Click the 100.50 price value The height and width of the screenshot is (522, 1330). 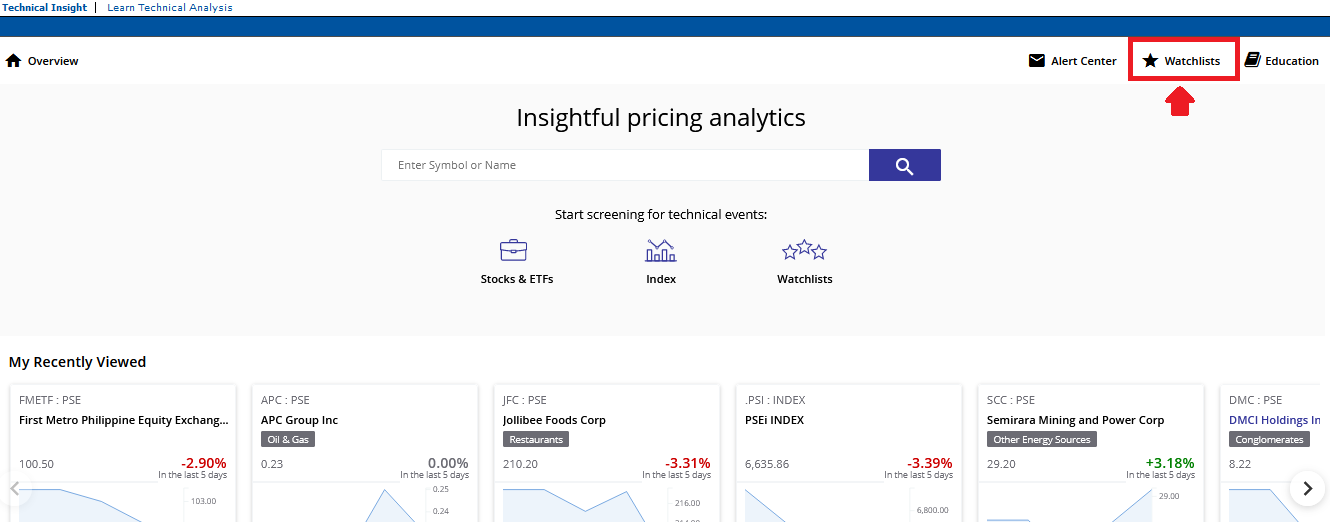coord(37,464)
